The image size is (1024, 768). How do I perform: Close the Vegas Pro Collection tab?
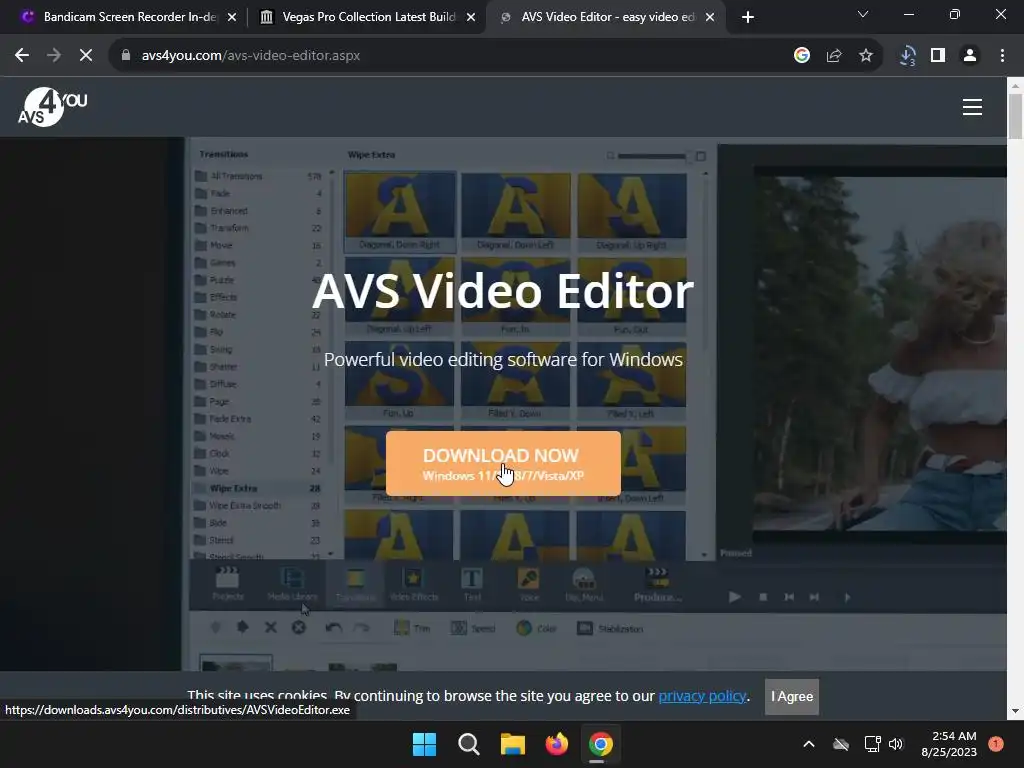click(471, 18)
